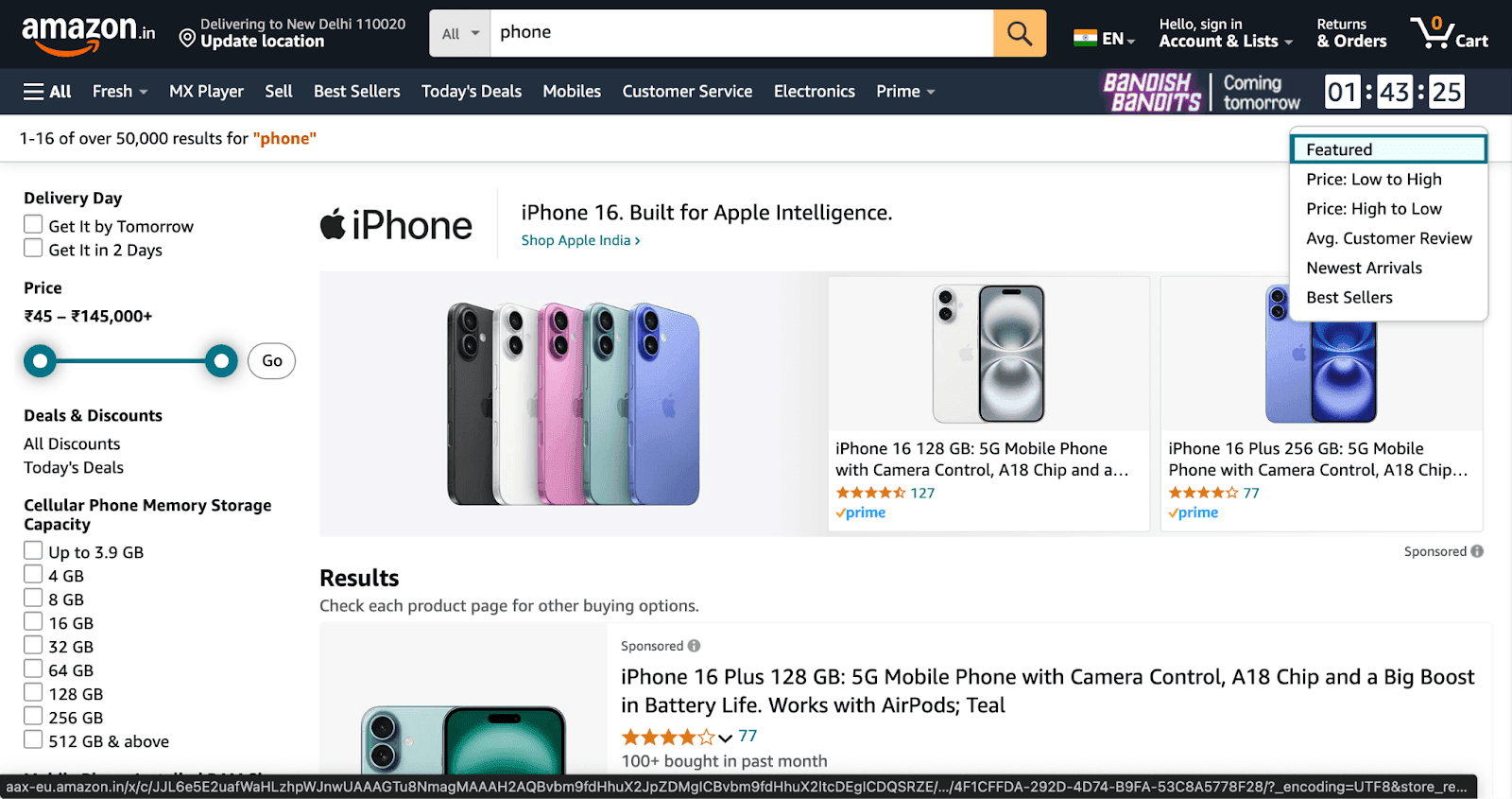Click the orange search magnifier button
The image size is (1512, 799).
point(1019,33)
